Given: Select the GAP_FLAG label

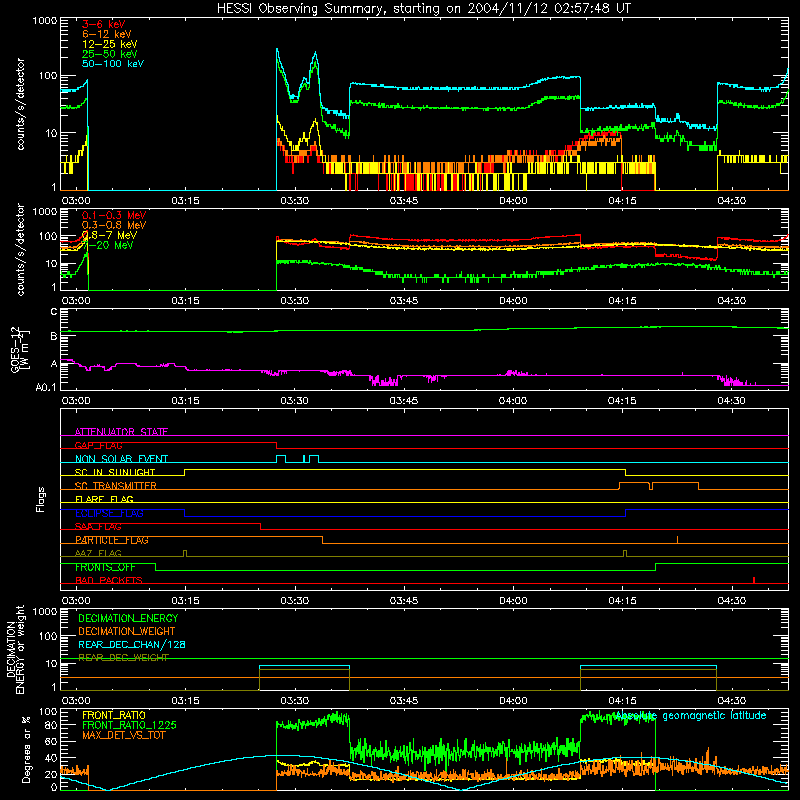Looking at the screenshot, I should tap(98, 445).
